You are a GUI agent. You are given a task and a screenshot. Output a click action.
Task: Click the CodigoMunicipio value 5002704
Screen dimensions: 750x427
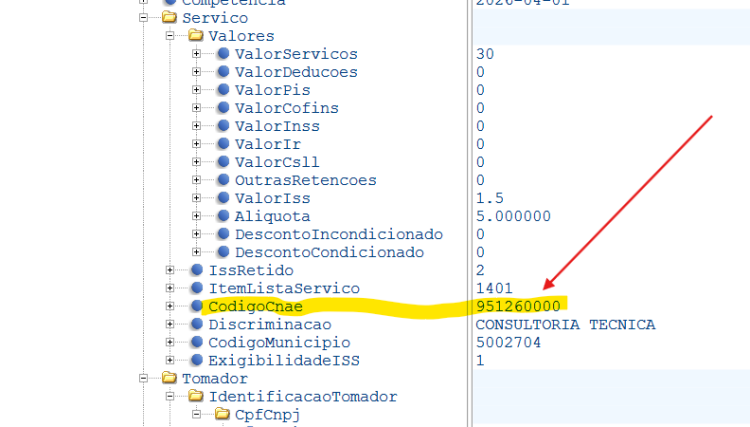[508, 343]
